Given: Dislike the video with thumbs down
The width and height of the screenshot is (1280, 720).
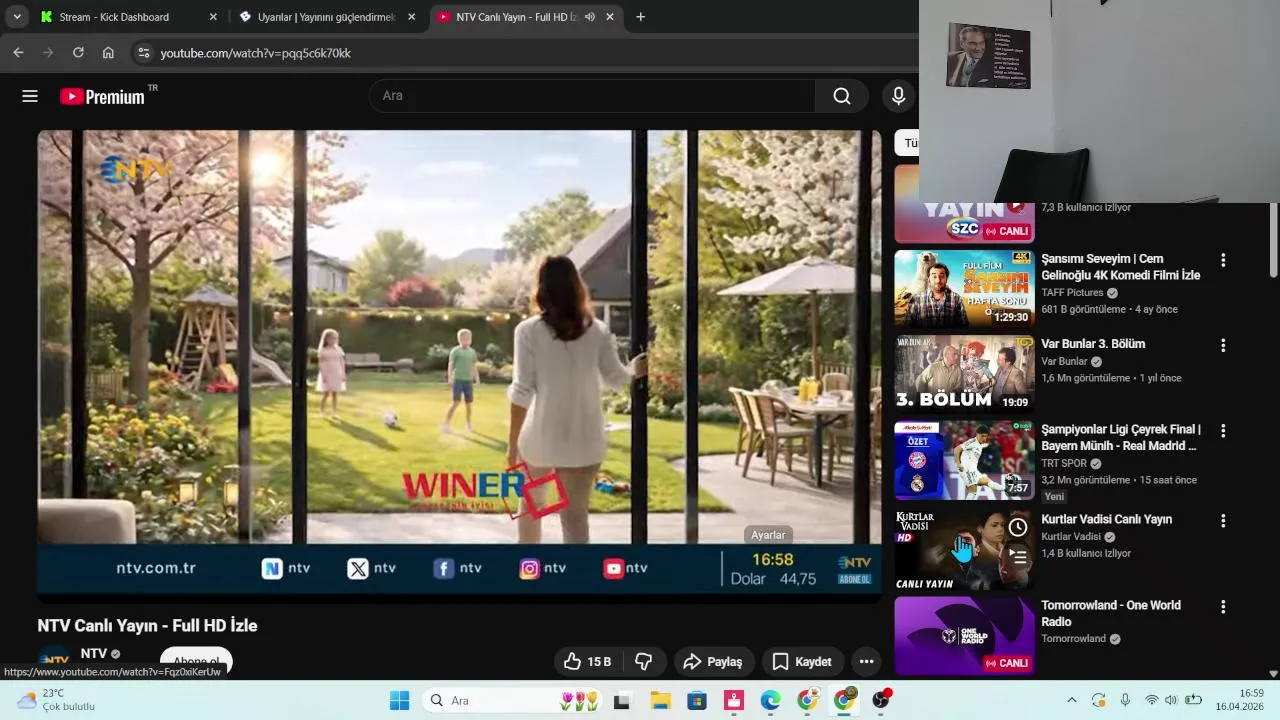Looking at the screenshot, I should [644, 661].
